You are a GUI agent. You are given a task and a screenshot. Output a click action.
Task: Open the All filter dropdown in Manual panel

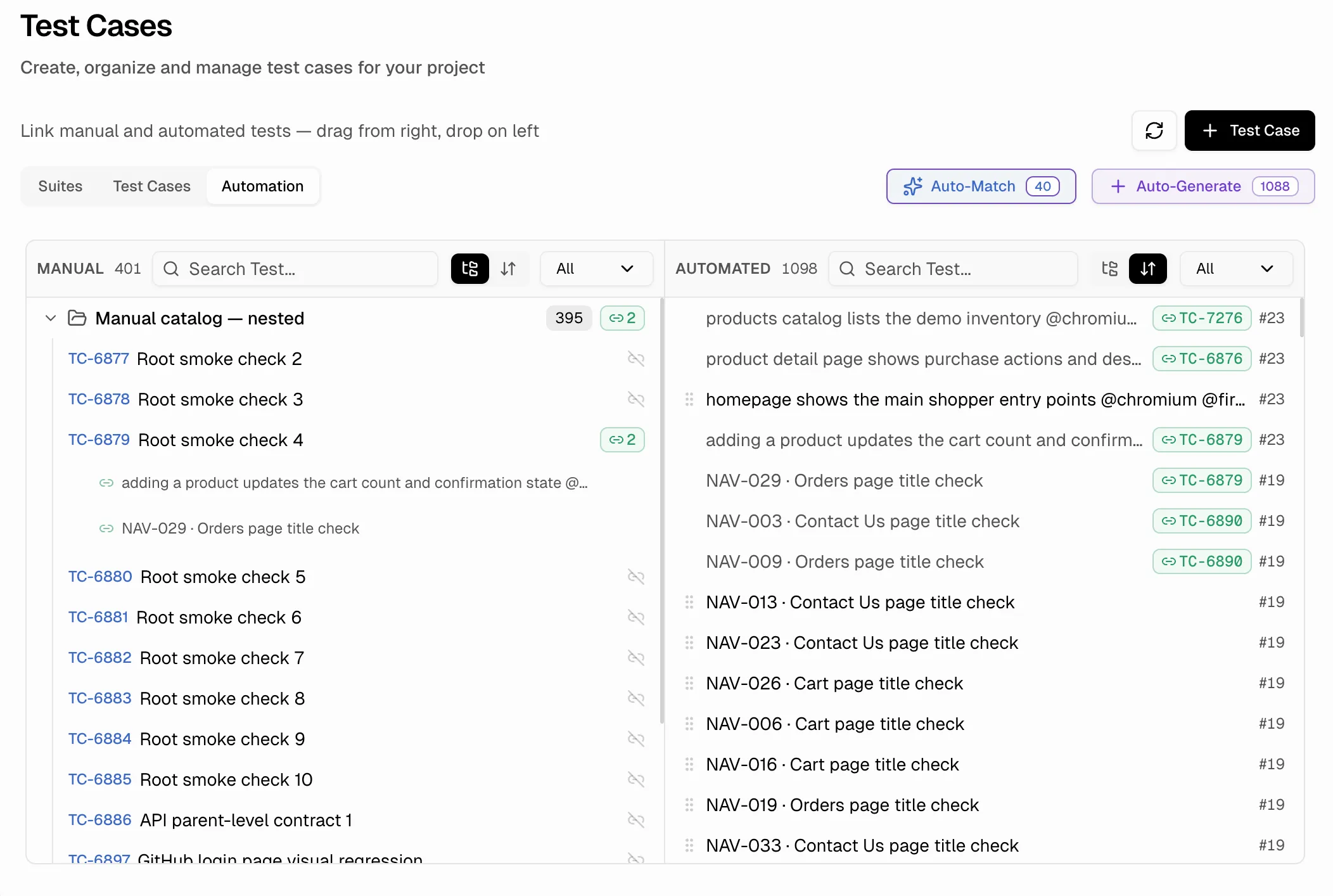tap(596, 268)
